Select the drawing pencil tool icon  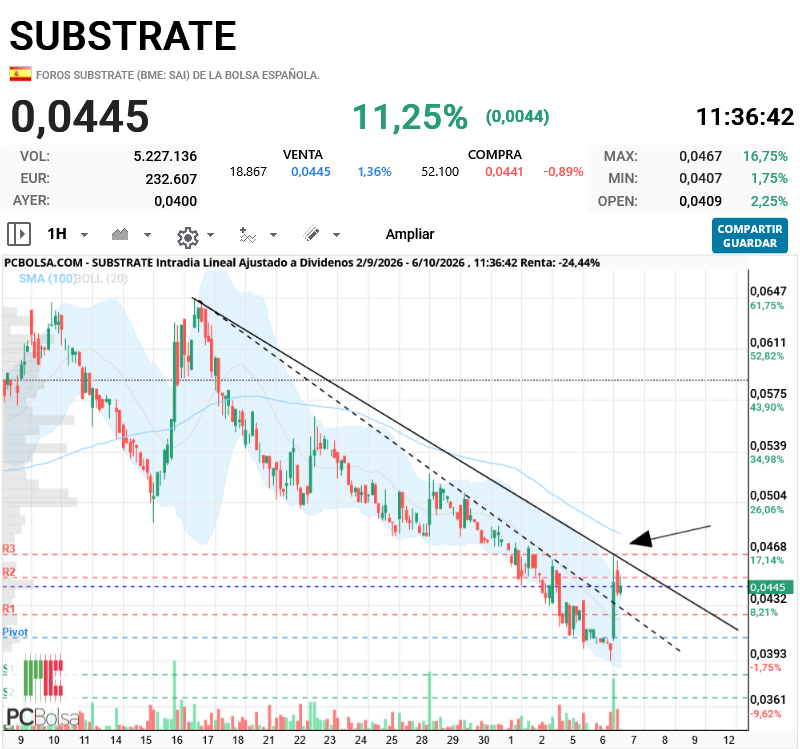pyautogui.click(x=311, y=234)
